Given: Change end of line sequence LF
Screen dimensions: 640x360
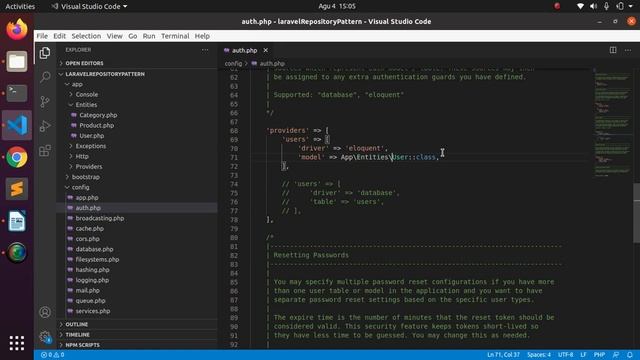Looking at the screenshot, I should [583, 355].
